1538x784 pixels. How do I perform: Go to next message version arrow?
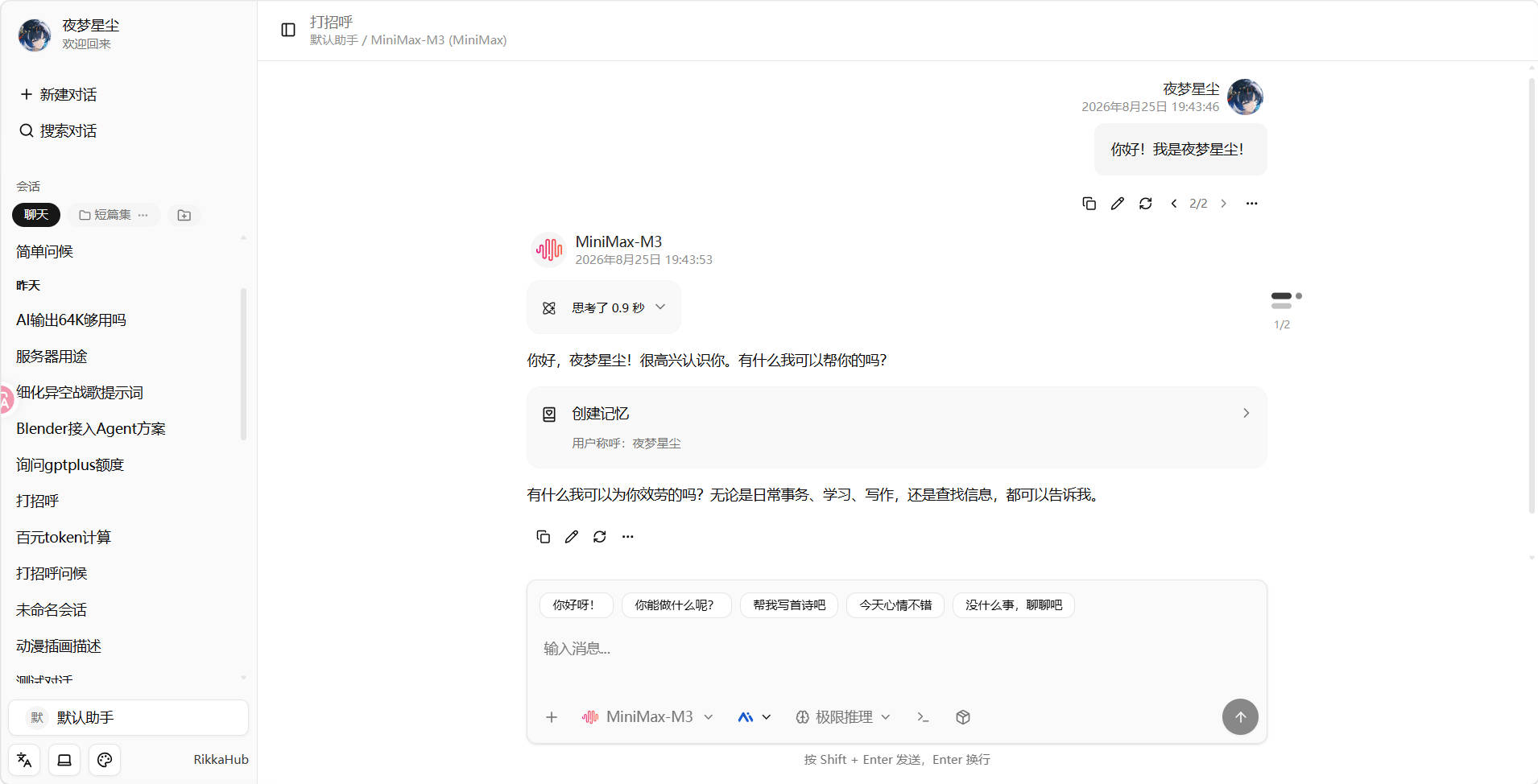(1223, 204)
